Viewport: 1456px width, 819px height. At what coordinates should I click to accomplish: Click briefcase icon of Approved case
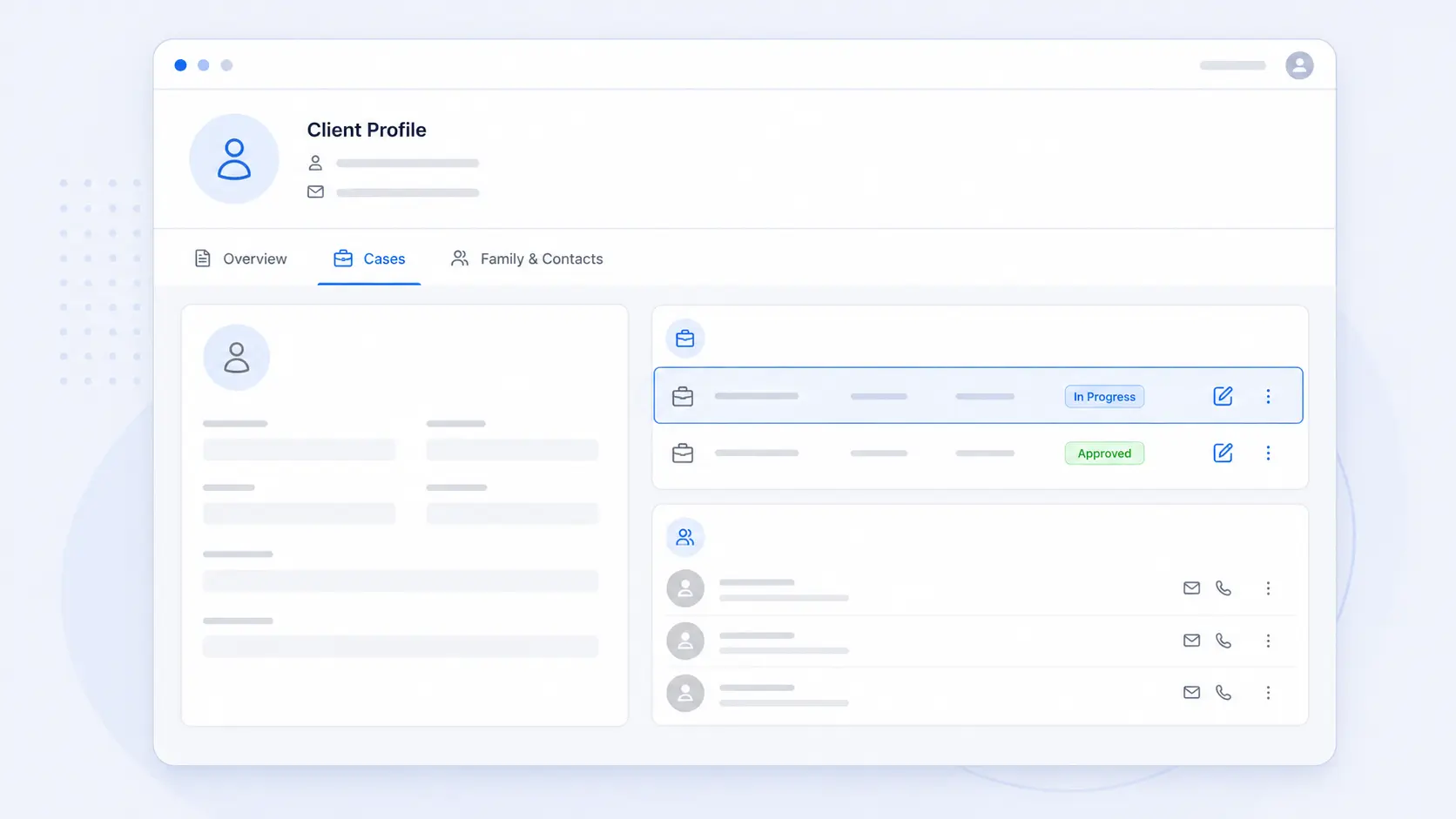coord(683,453)
